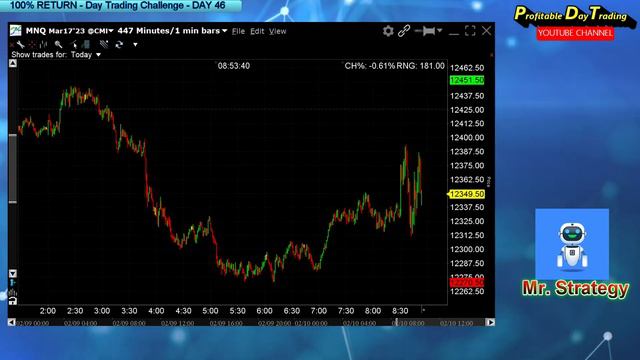Click vertical scroll up arrow at chart left

pos(13,63)
